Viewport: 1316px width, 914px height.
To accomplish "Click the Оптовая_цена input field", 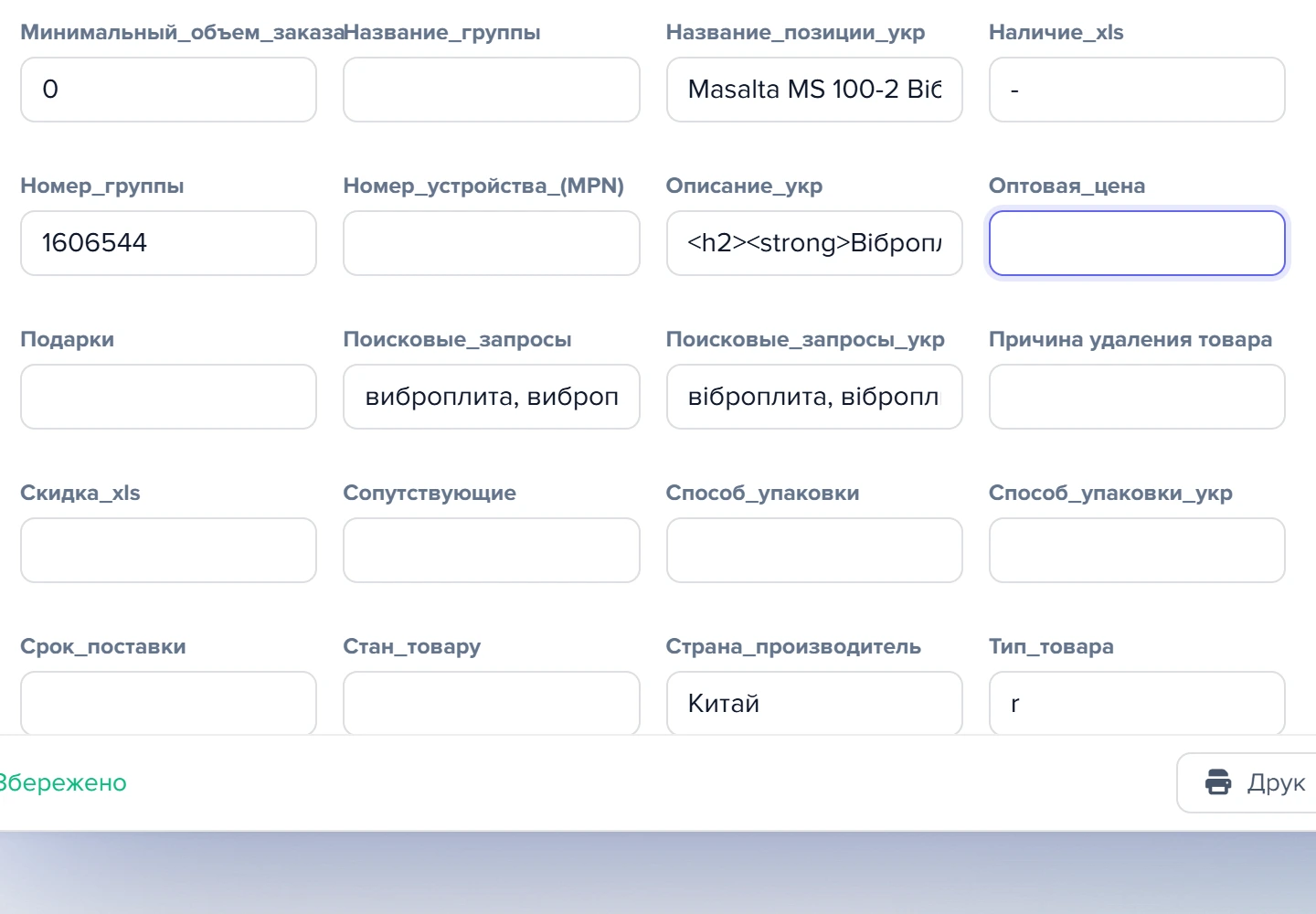I will point(1137,243).
